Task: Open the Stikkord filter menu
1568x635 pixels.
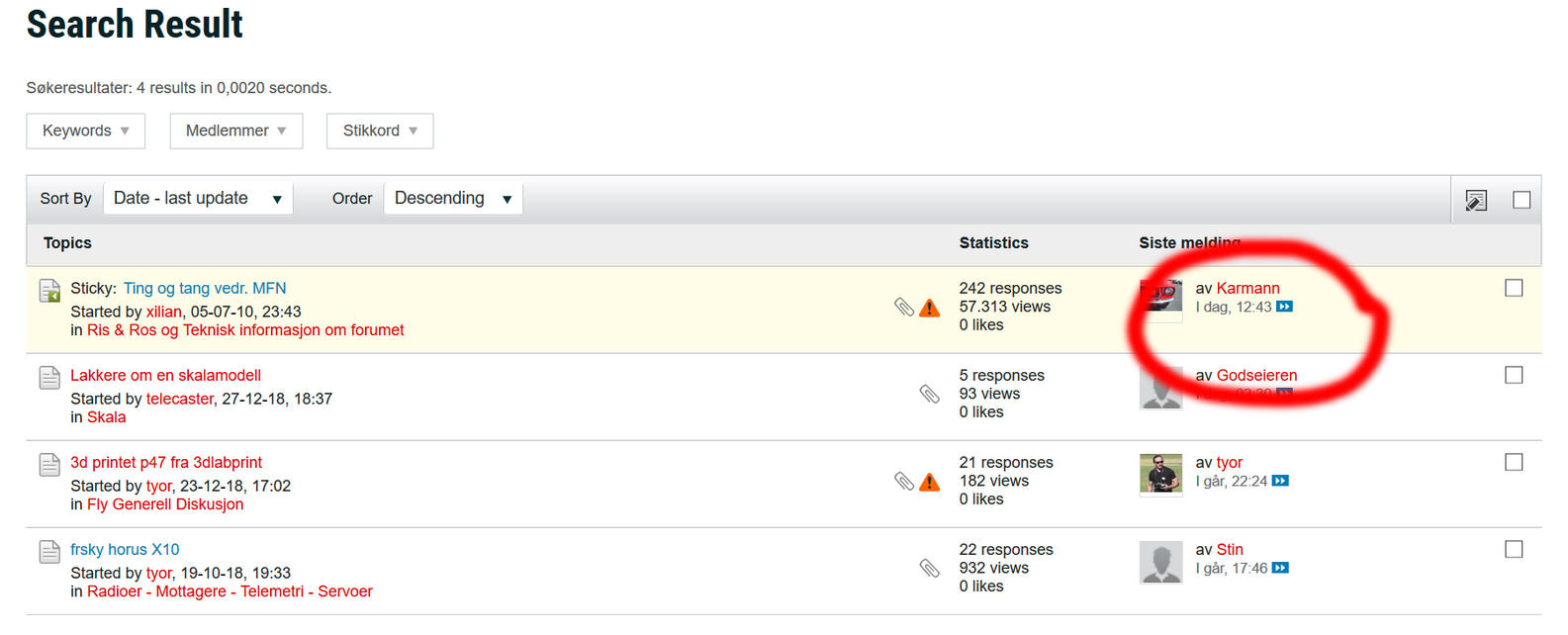Action: (x=380, y=131)
